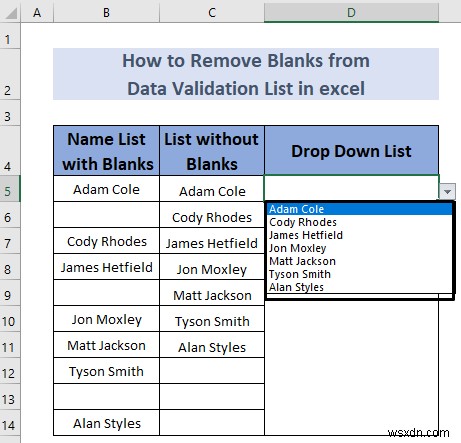
Task: Click the Select All corner triangle
Action: click(10, 13)
